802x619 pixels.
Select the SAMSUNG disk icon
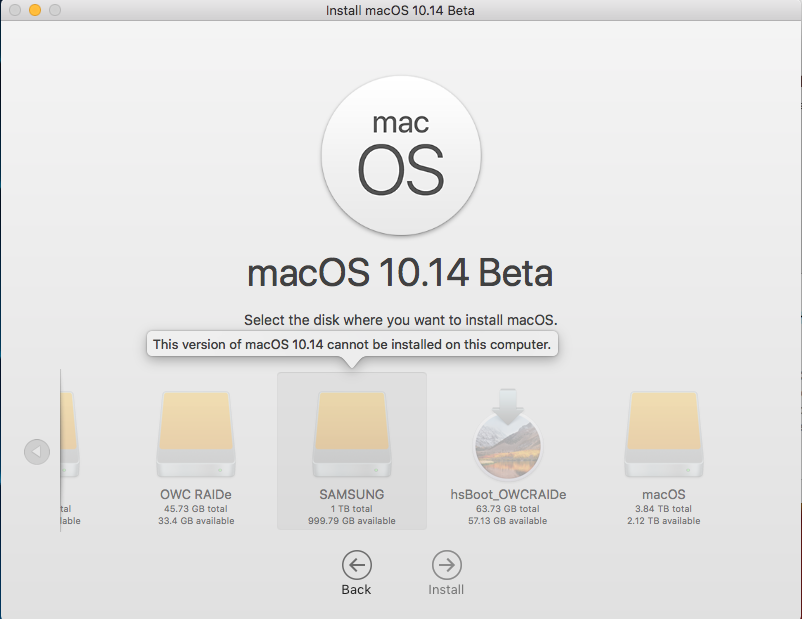click(x=352, y=434)
